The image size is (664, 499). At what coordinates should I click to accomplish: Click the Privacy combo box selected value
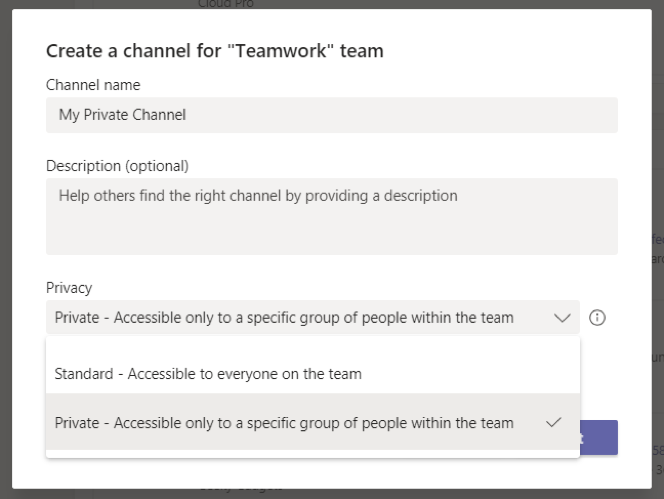pos(284,318)
